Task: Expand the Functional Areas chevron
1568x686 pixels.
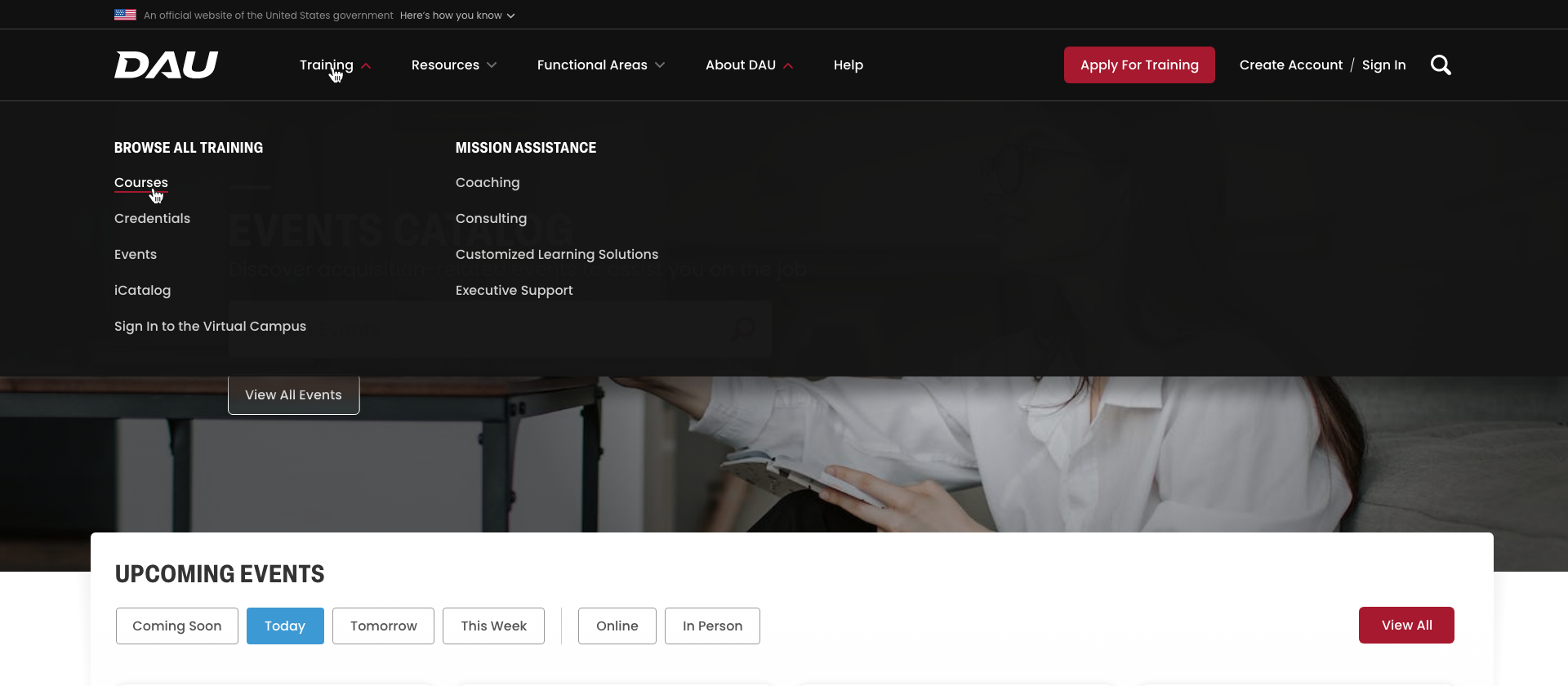Action: click(x=660, y=65)
